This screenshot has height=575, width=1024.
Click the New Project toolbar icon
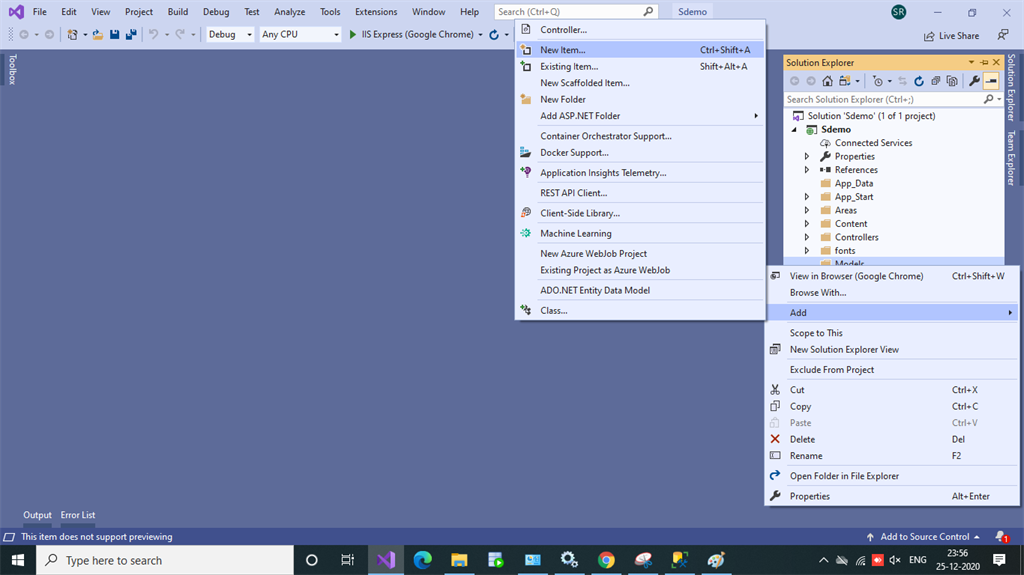pos(72,35)
